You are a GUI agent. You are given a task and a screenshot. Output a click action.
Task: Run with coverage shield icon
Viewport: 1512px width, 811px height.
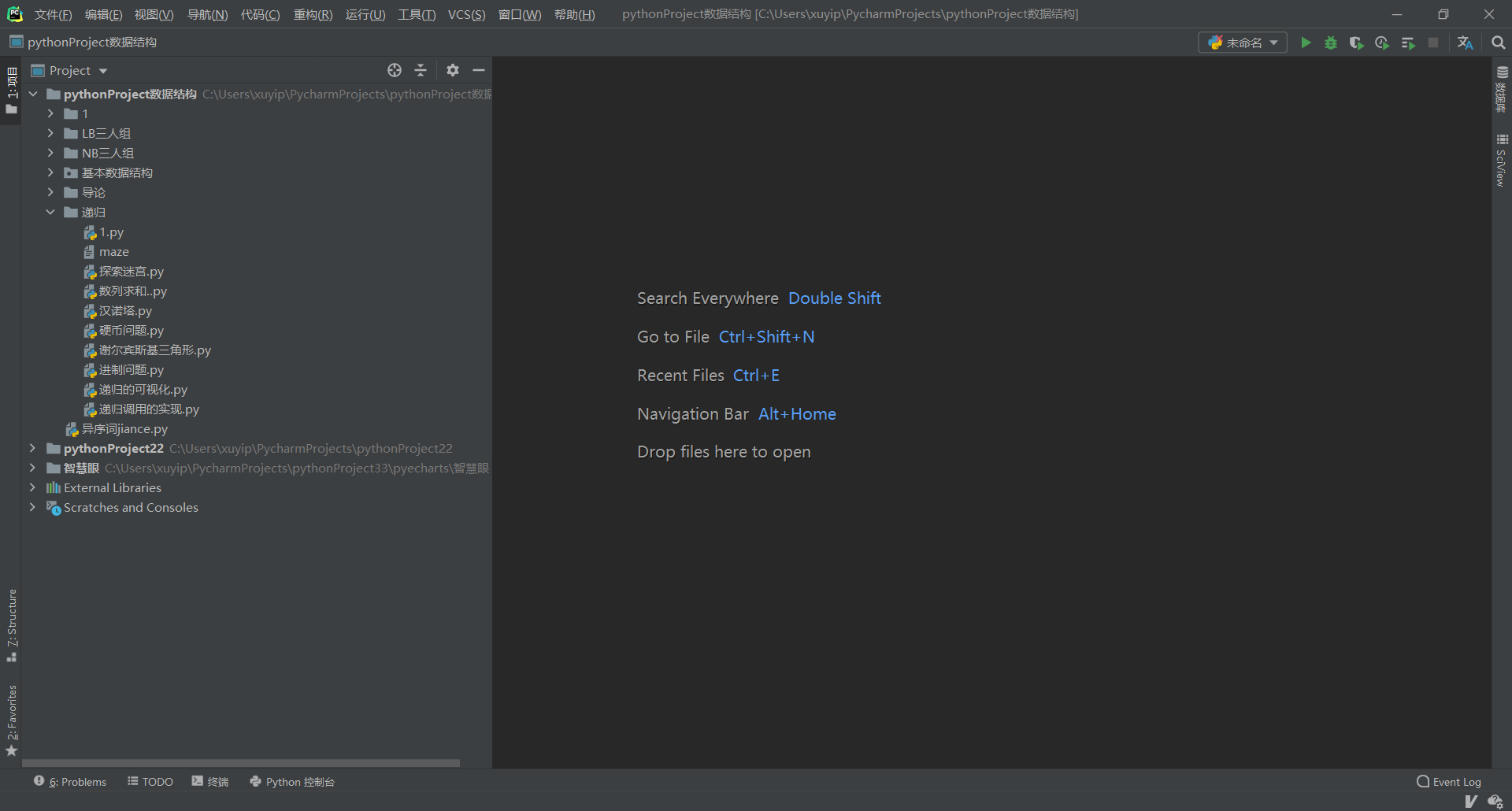pos(1356,43)
